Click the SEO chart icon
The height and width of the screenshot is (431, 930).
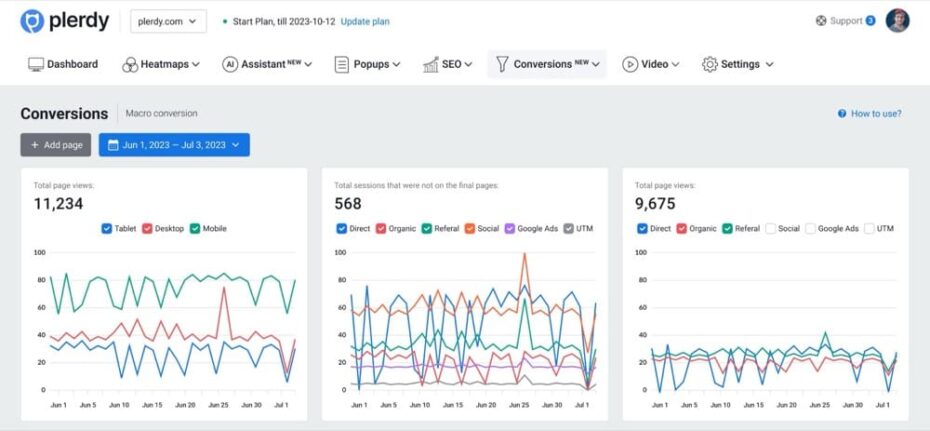(x=430, y=64)
